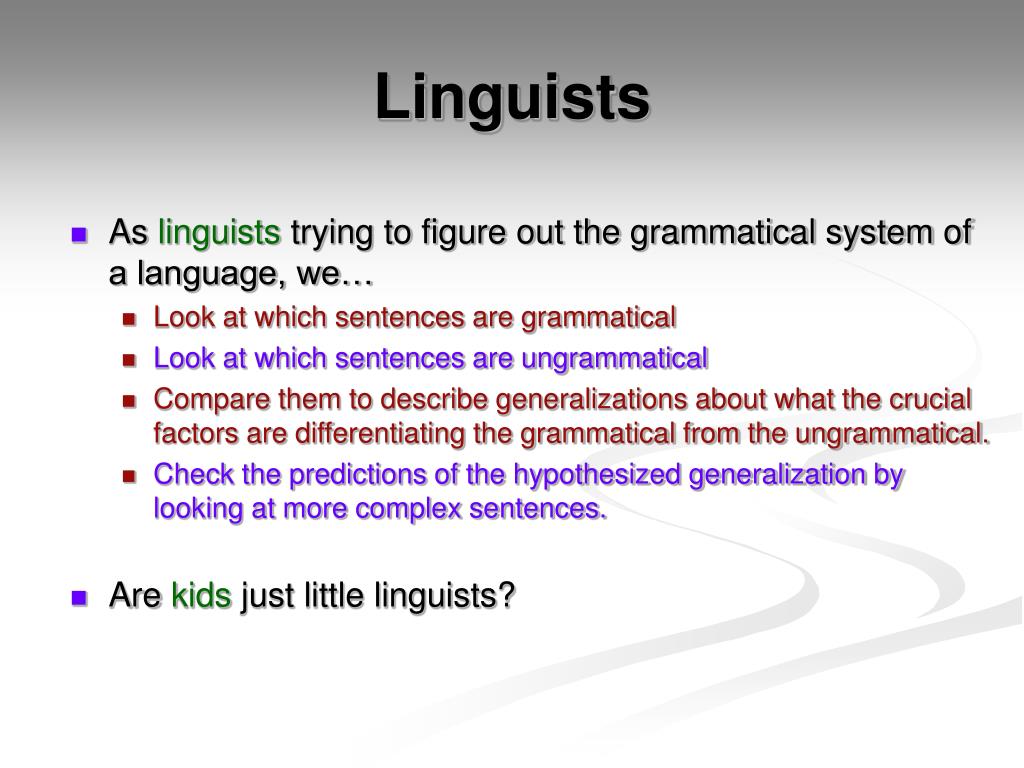
Task: Click the green word "kids"
Action: 201,596
